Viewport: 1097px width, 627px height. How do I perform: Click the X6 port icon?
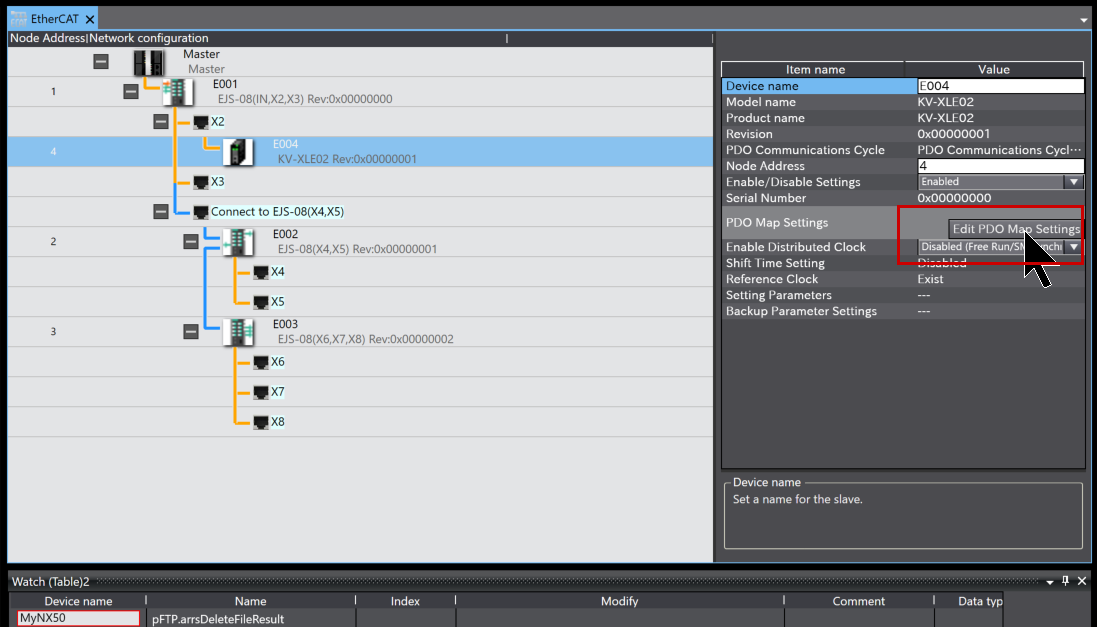coord(260,362)
